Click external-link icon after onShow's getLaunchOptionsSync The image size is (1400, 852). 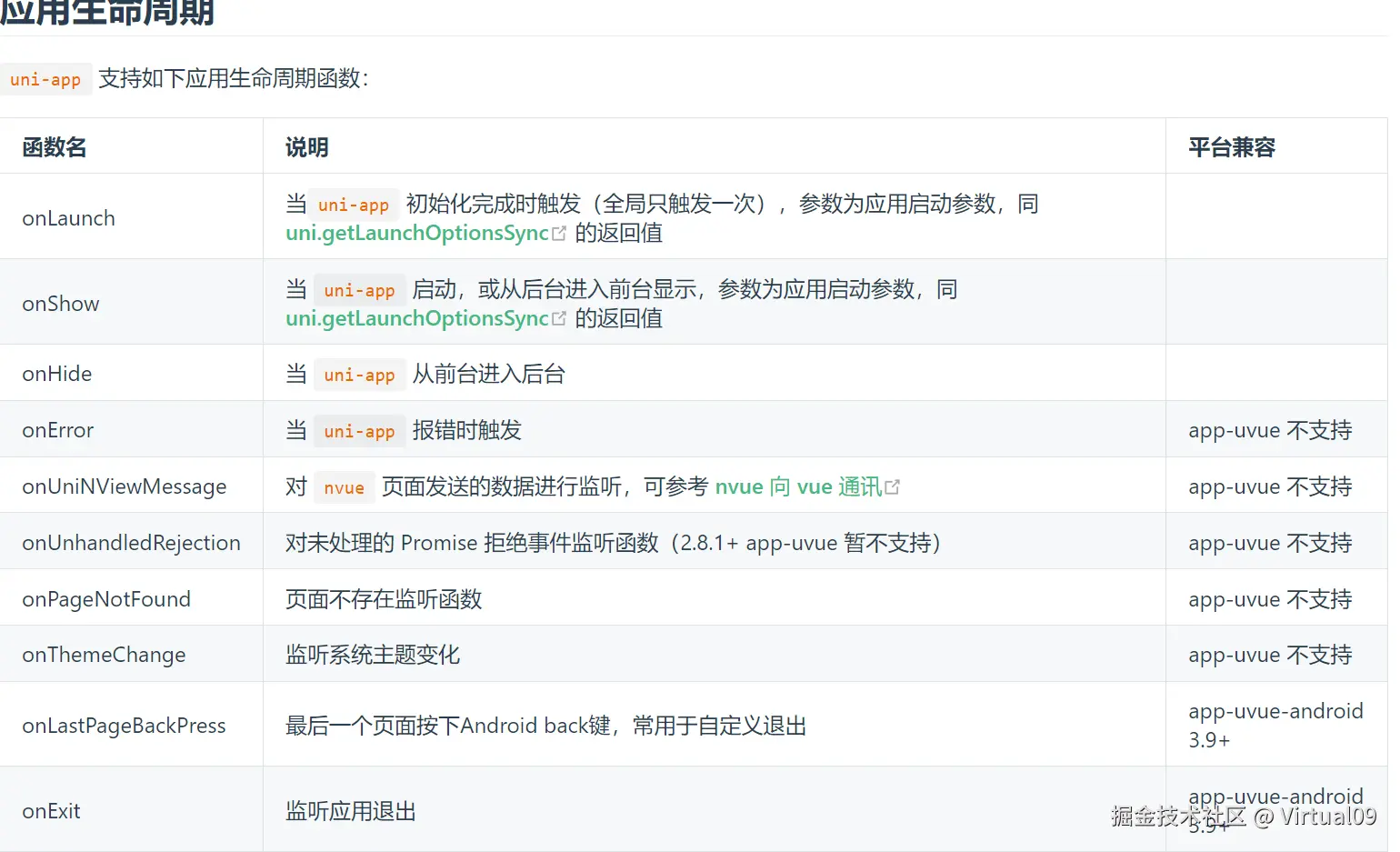point(559,319)
